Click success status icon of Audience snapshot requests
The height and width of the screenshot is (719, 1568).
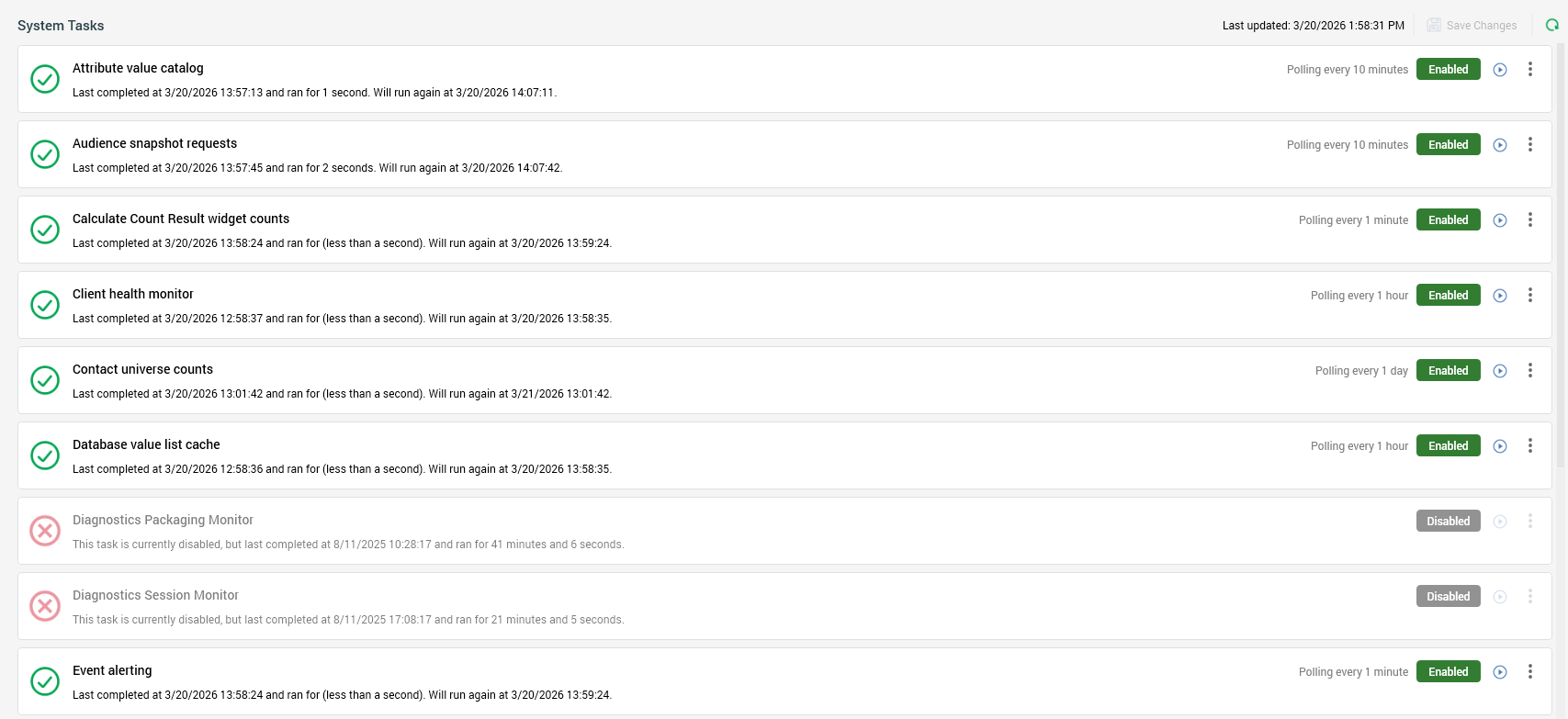45,154
